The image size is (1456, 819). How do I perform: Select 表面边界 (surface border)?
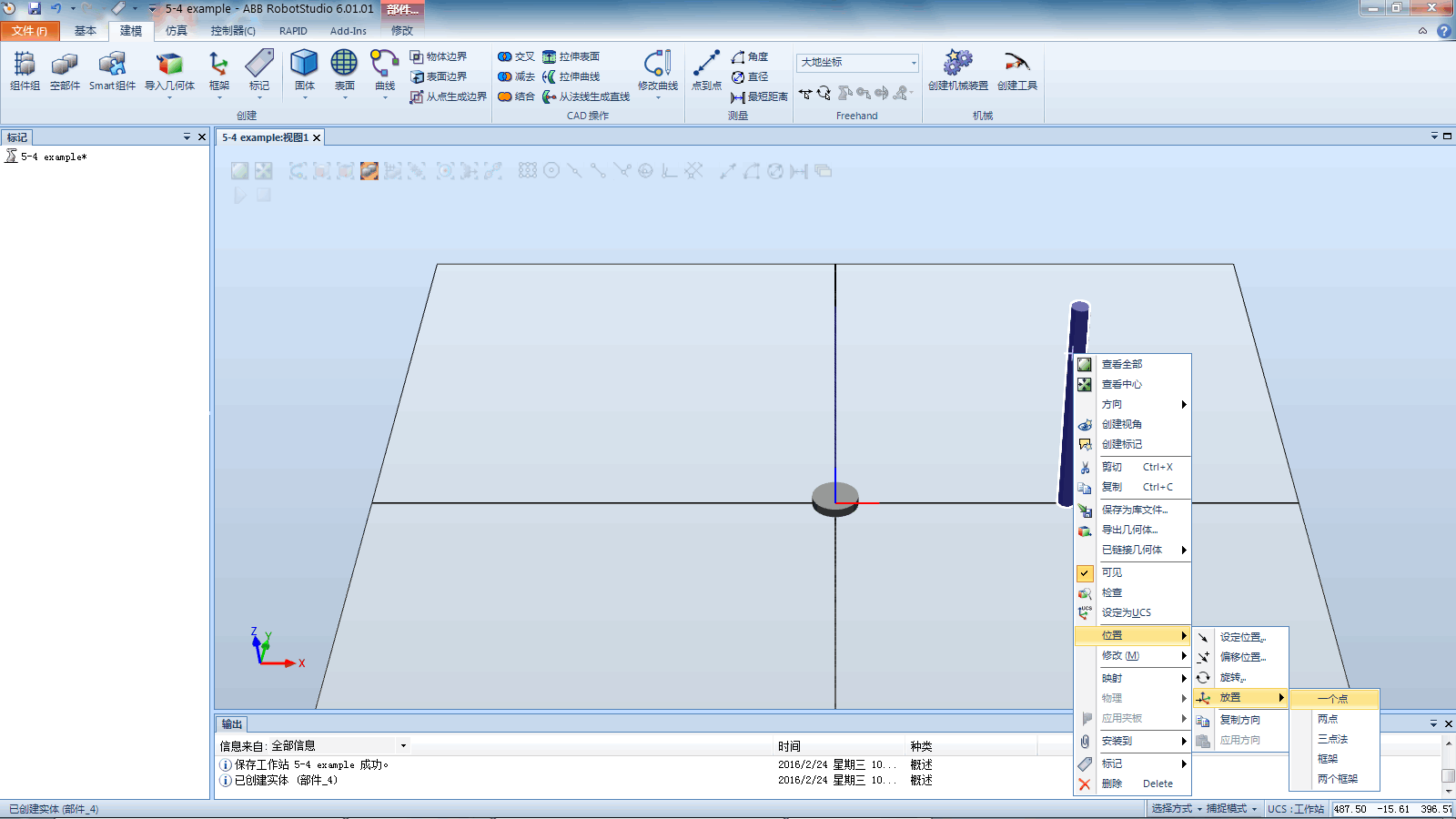pyautogui.click(x=439, y=76)
